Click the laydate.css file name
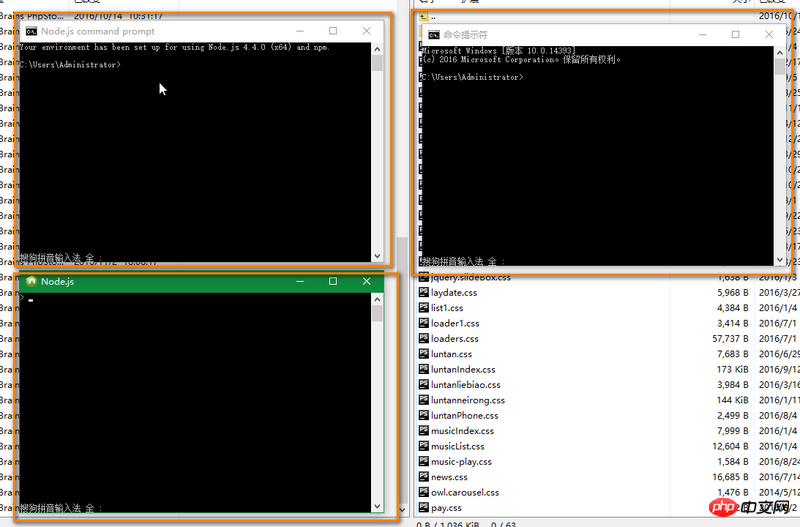Viewport: 800px width, 527px height. tap(454, 293)
